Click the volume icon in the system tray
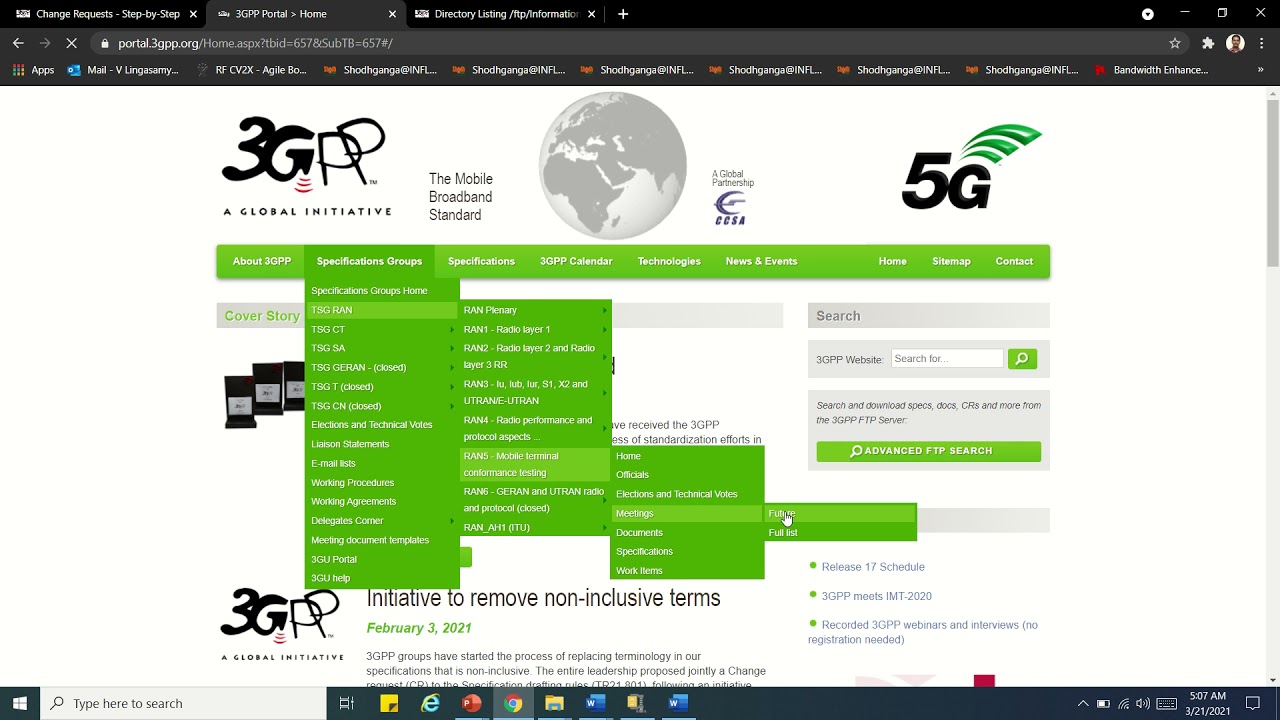 pos(1143,703)
